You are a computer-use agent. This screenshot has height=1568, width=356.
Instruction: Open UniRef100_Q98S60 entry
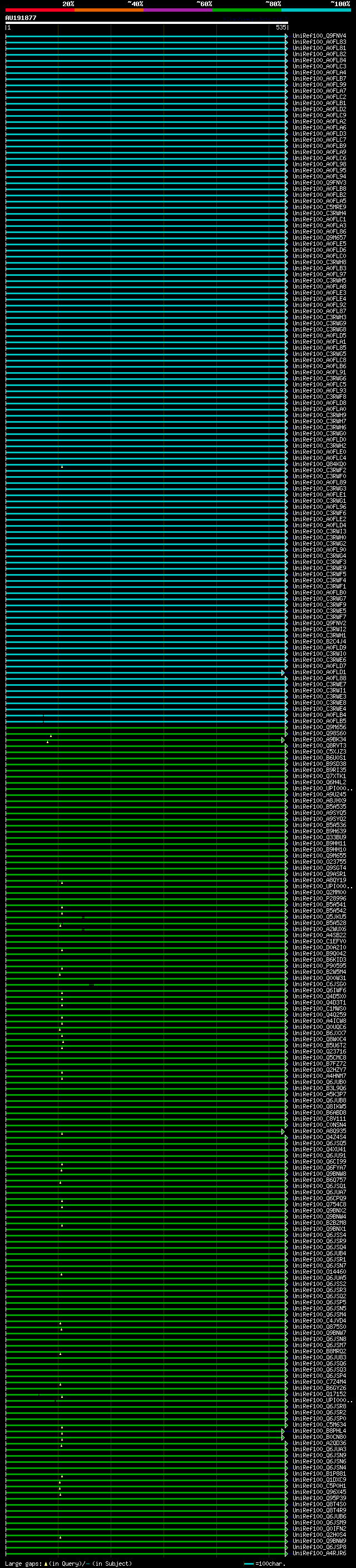(319, 734)
